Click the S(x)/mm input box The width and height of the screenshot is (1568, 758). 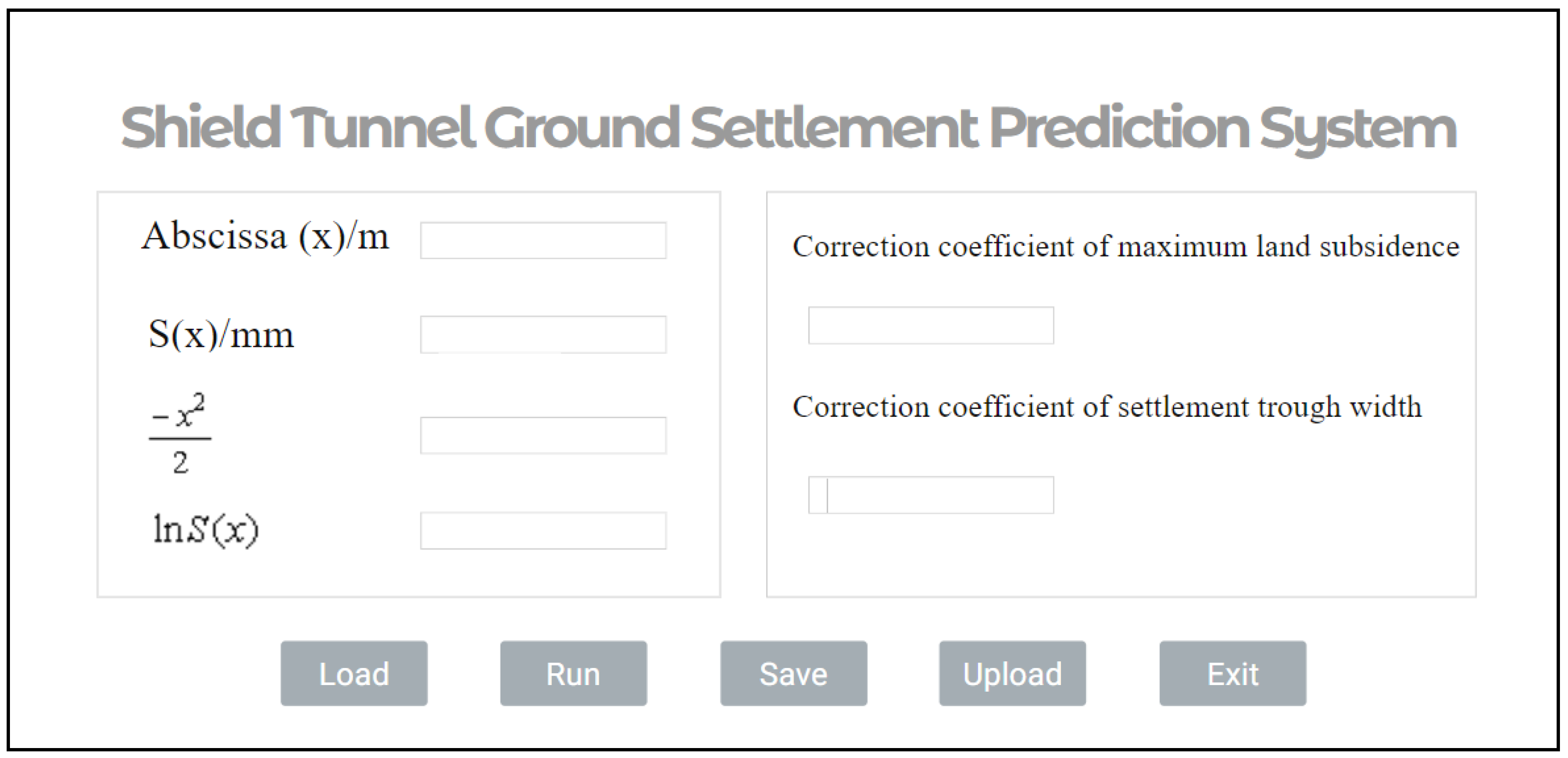[x=543, y=334]
